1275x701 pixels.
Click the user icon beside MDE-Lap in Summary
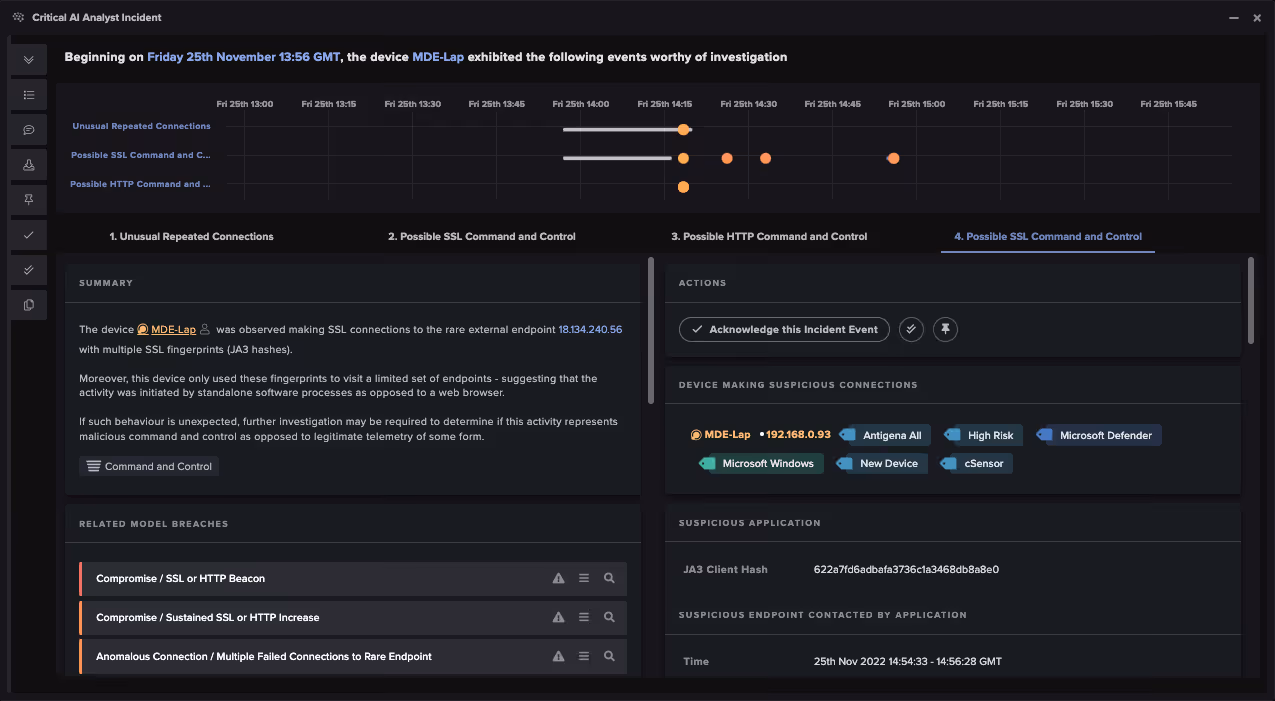coord(205,329)
